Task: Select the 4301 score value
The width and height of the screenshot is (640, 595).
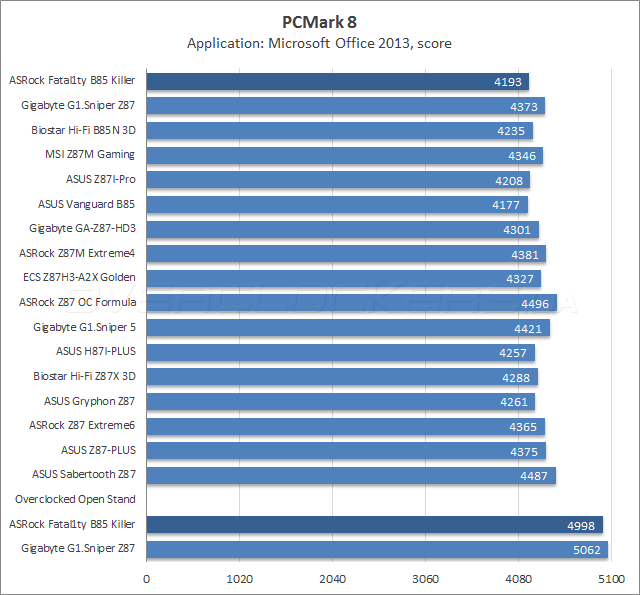Action: pyautogui.click(x=517, y=230)
